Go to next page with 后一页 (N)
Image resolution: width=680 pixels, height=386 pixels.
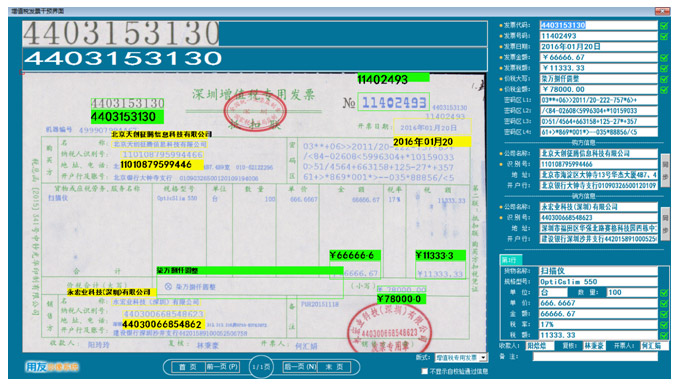300,367
